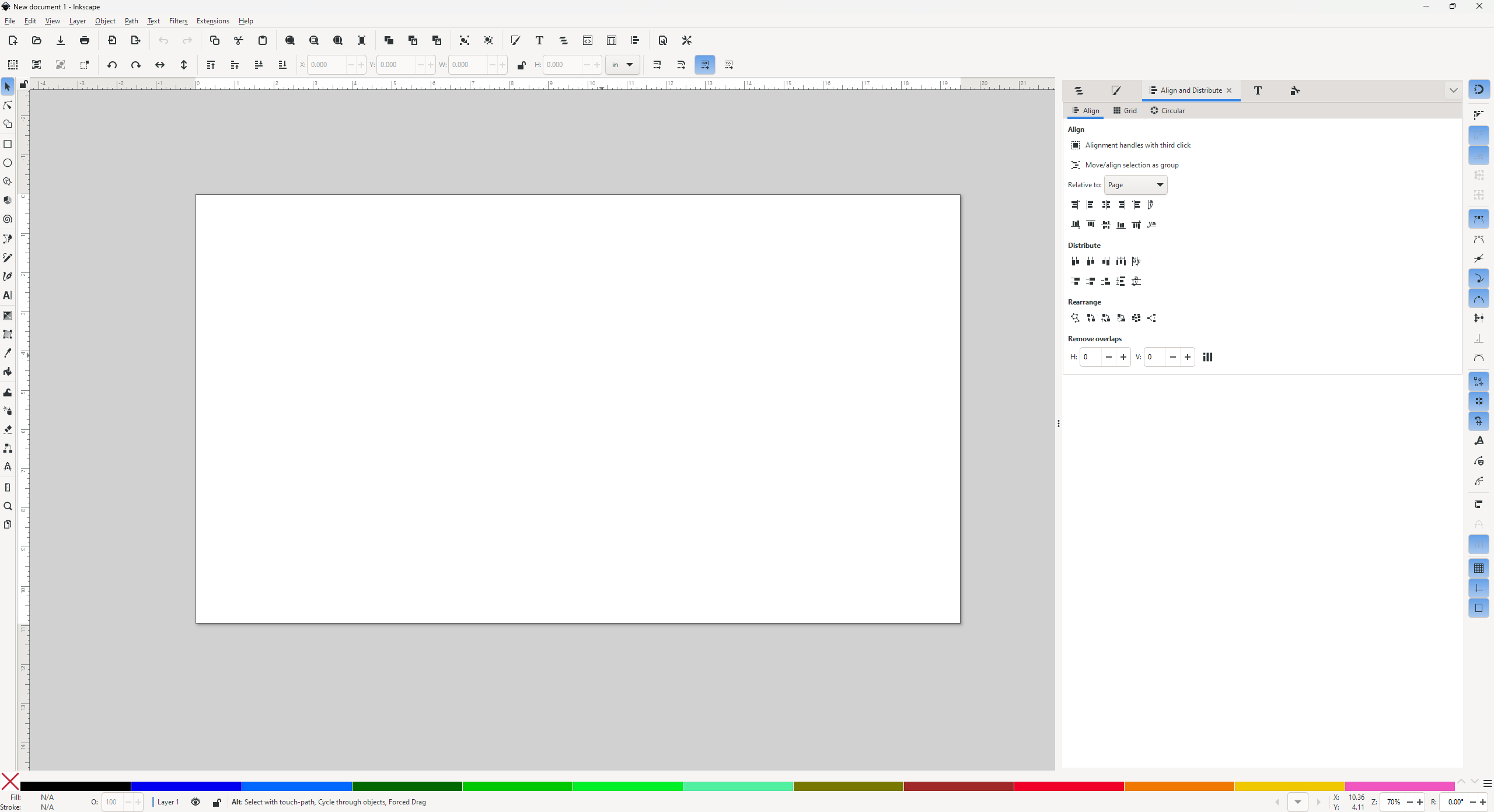Open the Relative to dropdown

click(1136, 184)
